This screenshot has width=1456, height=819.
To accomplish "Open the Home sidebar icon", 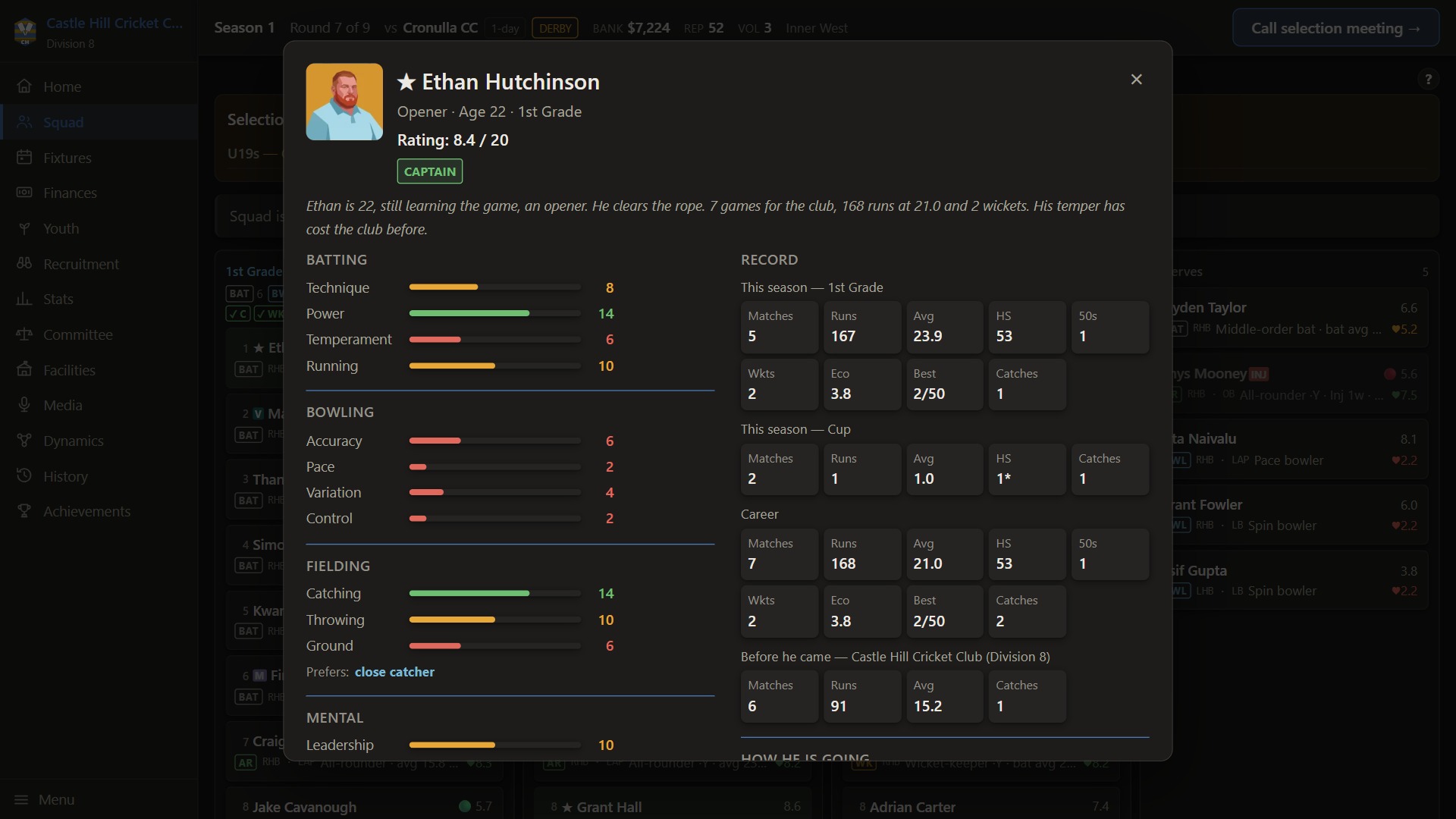I will point(24,86).
